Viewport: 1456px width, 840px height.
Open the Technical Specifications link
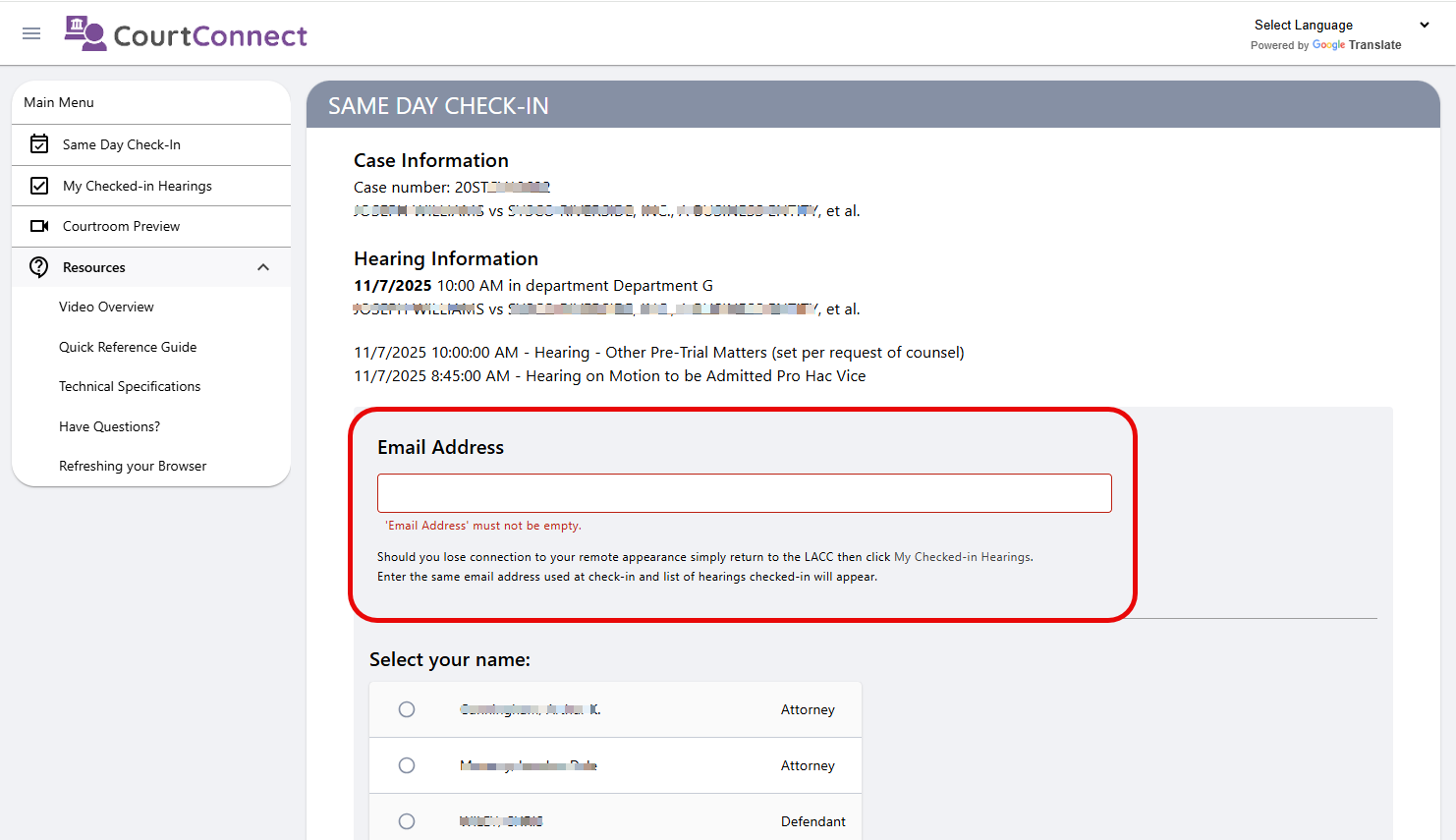pyautogui.click(x=130, y=386)
